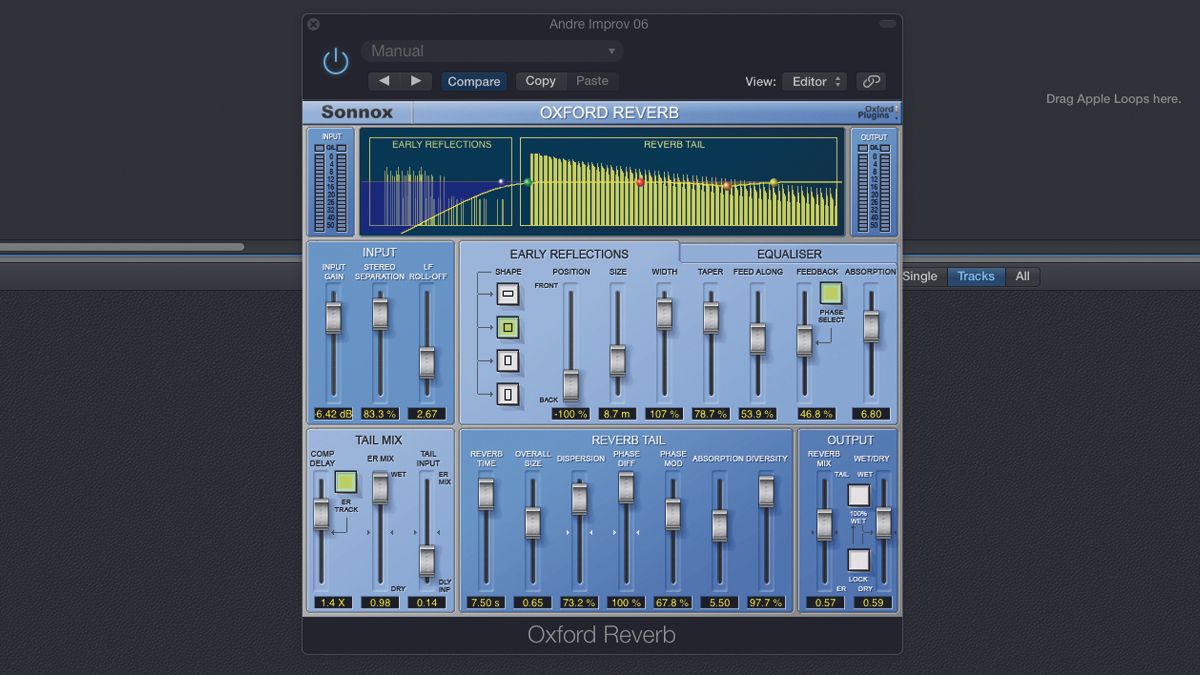Click the red marker in the Reverb Tail display
The height and width of the screenshot is (675, 1200).
640,183
